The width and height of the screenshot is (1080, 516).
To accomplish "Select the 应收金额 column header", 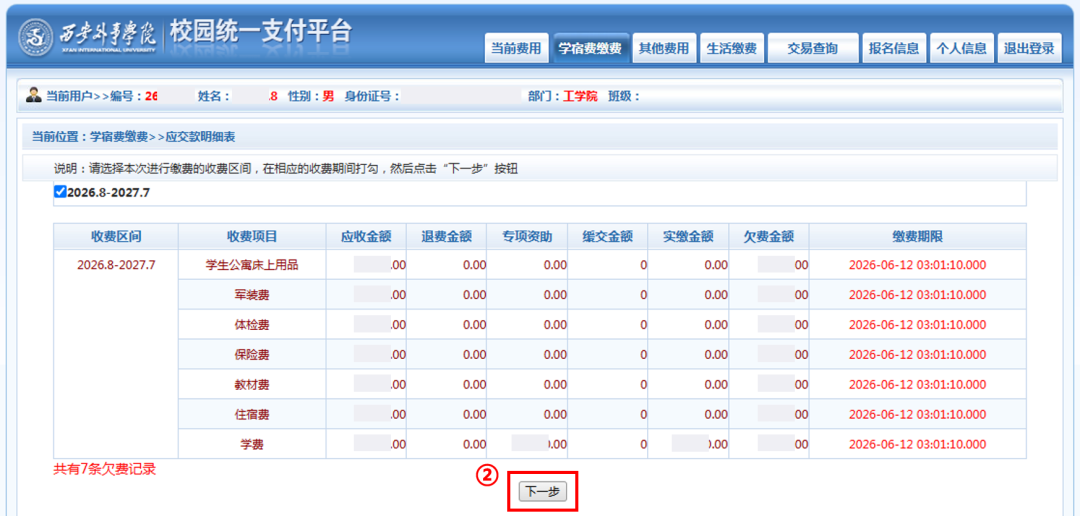I will [366, 236].
